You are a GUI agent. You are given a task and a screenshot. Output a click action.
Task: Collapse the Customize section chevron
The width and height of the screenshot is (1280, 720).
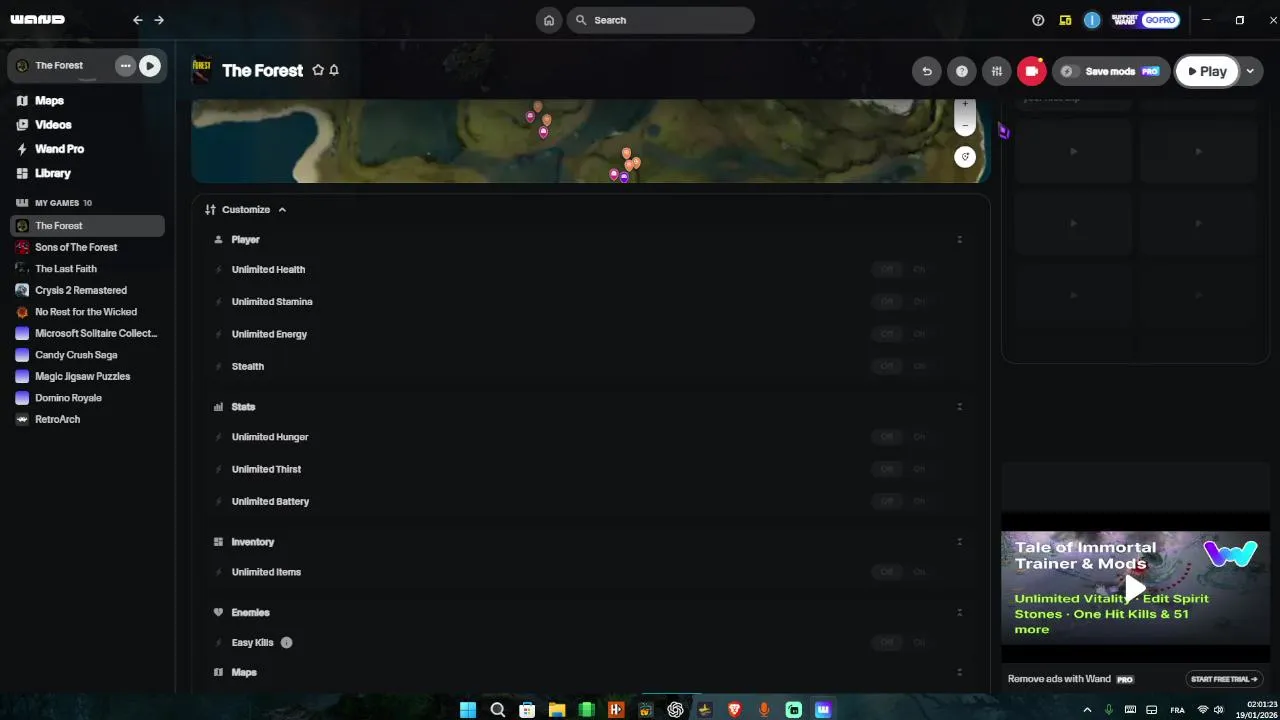(282, 210)
